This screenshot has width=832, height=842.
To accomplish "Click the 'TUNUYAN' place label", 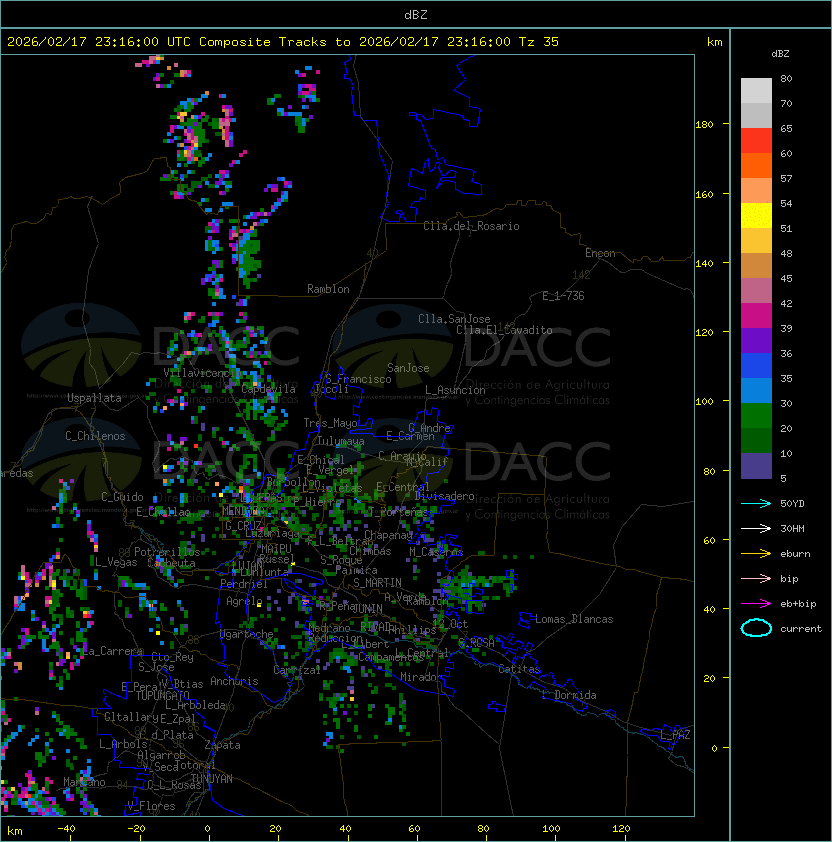I will coord(212,779).
